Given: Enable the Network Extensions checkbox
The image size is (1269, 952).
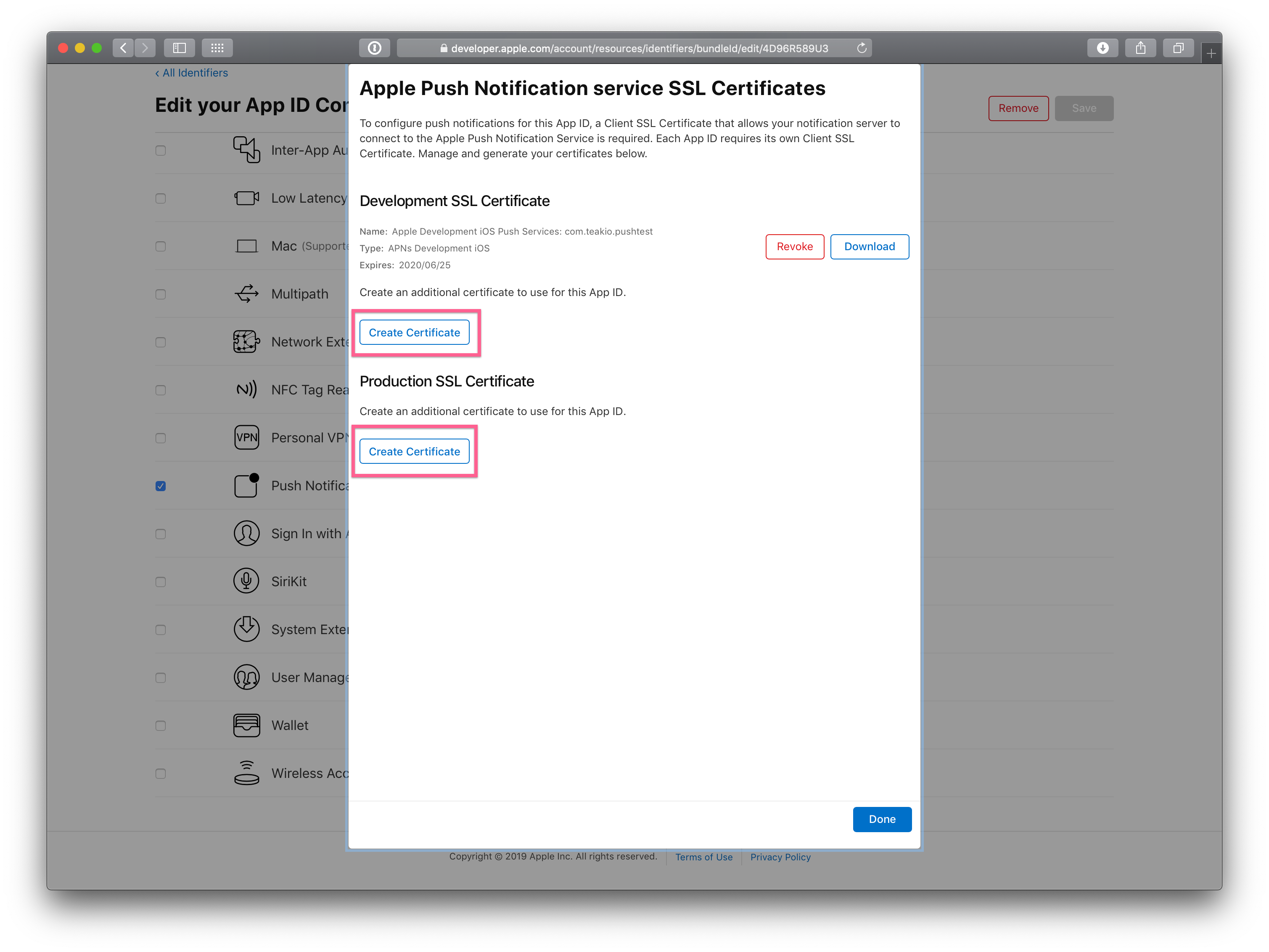Looking at the screenshot, I should (x=161, y=343).
